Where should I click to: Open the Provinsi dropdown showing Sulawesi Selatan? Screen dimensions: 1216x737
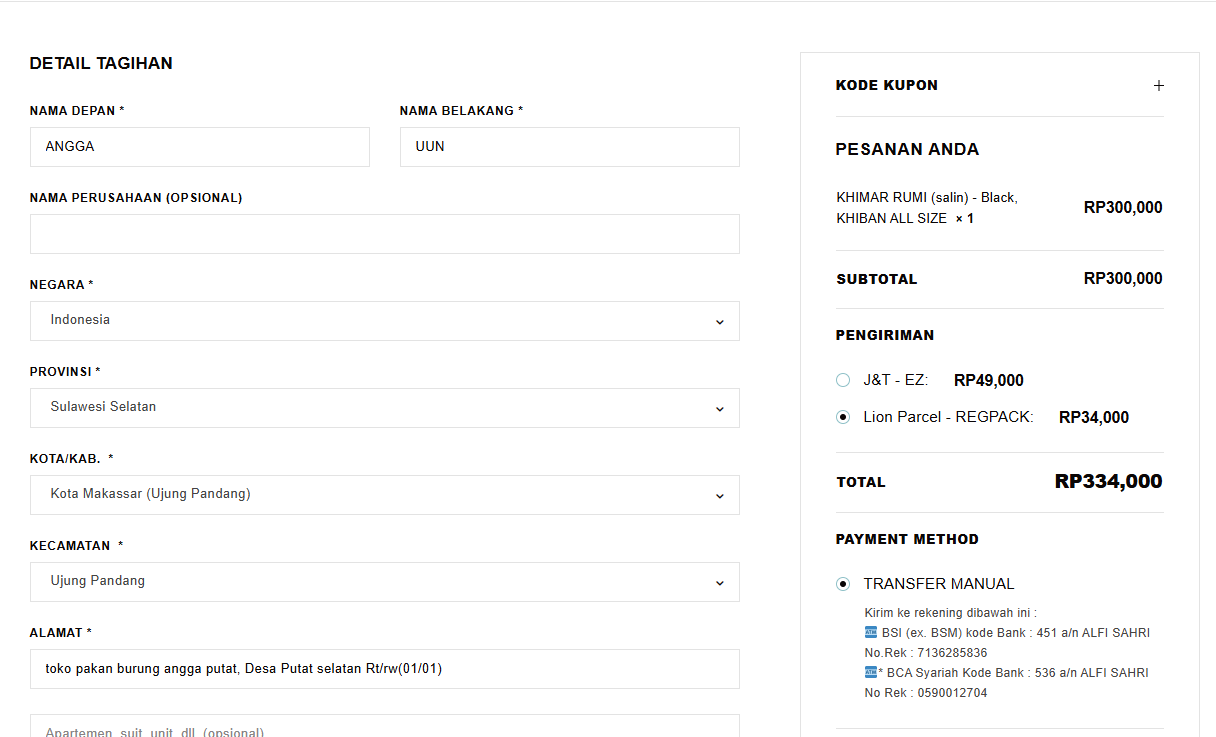[x=384, y=408]
